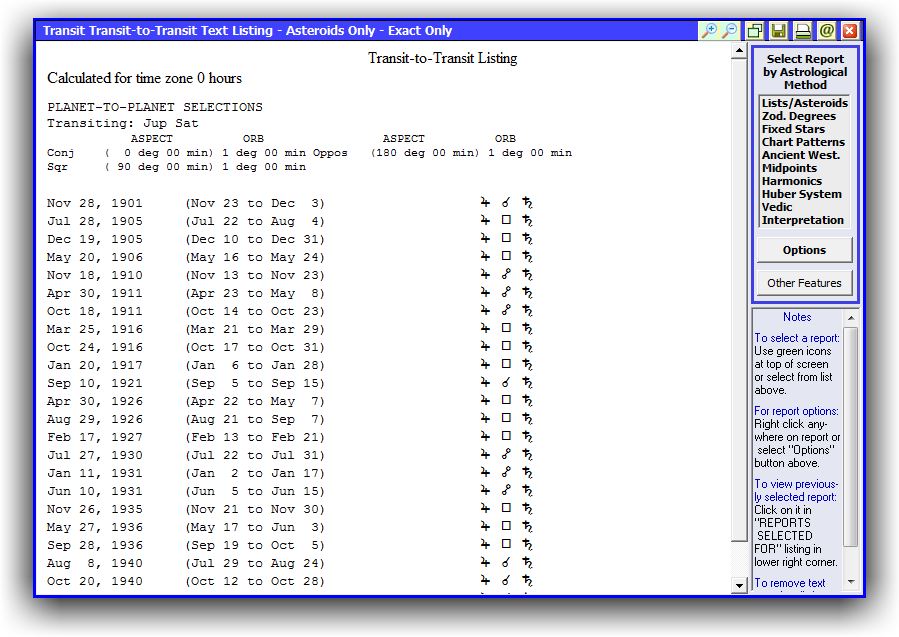Click the cascade windows icon

[755, 30]
